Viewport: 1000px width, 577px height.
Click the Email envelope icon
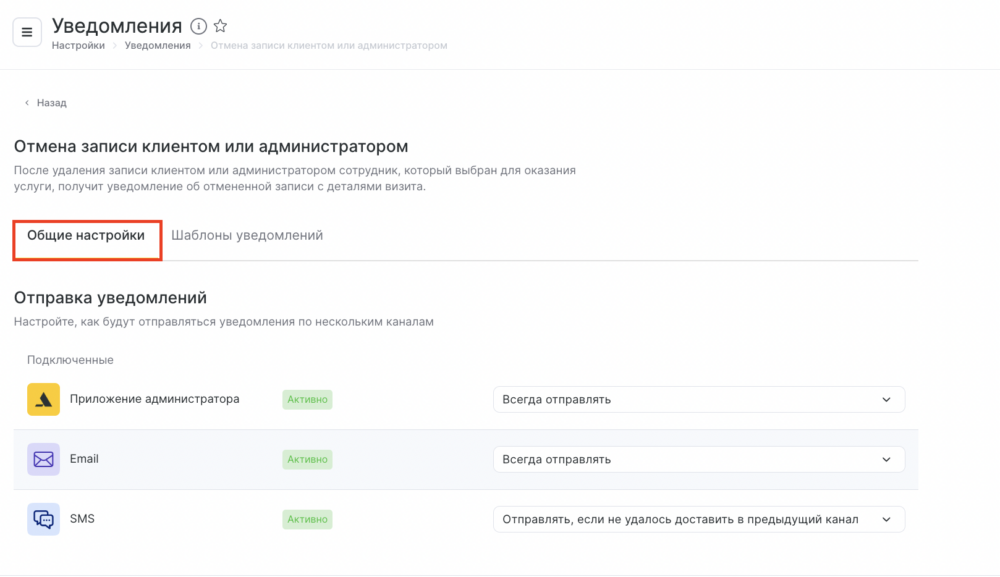(43, 460)
